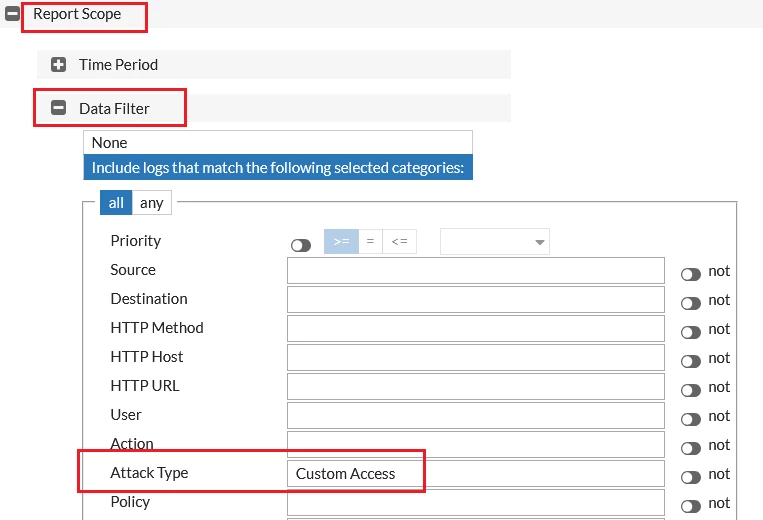Click the Action input field
The height and width of the screenshot is (520, 763).
pyautogui.click(x=476, y=444)
